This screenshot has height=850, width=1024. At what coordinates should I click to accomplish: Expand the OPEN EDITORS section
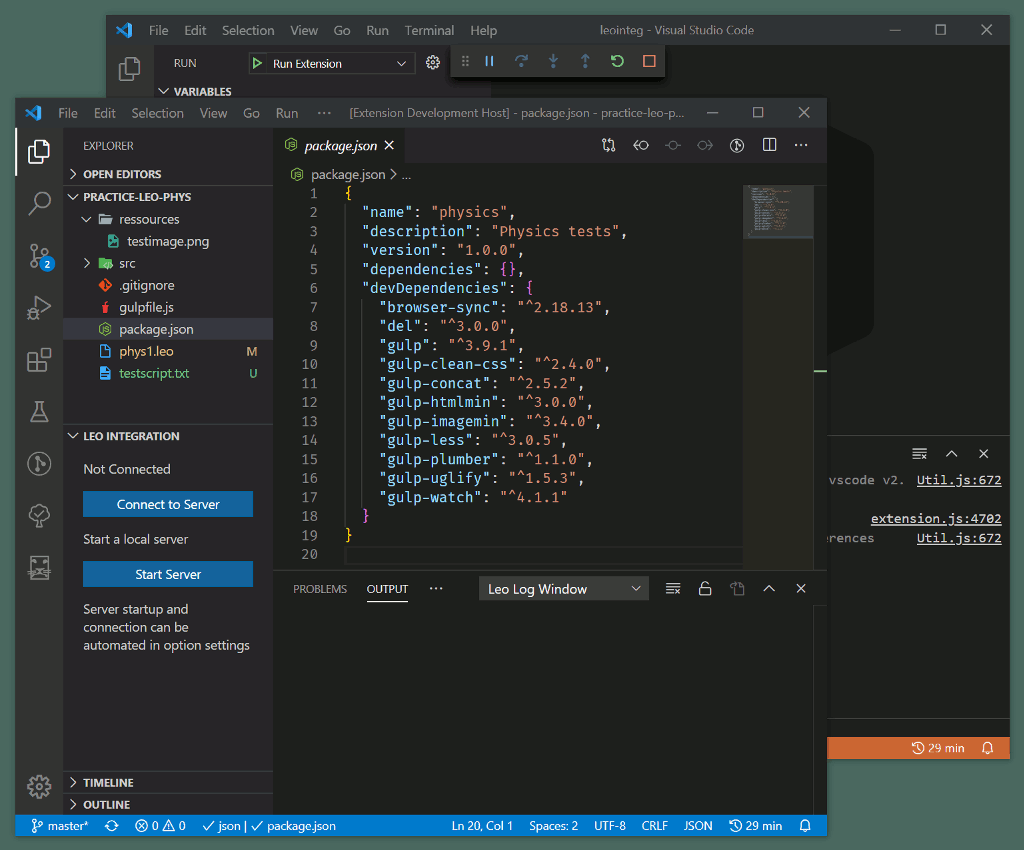coord(122,174)
